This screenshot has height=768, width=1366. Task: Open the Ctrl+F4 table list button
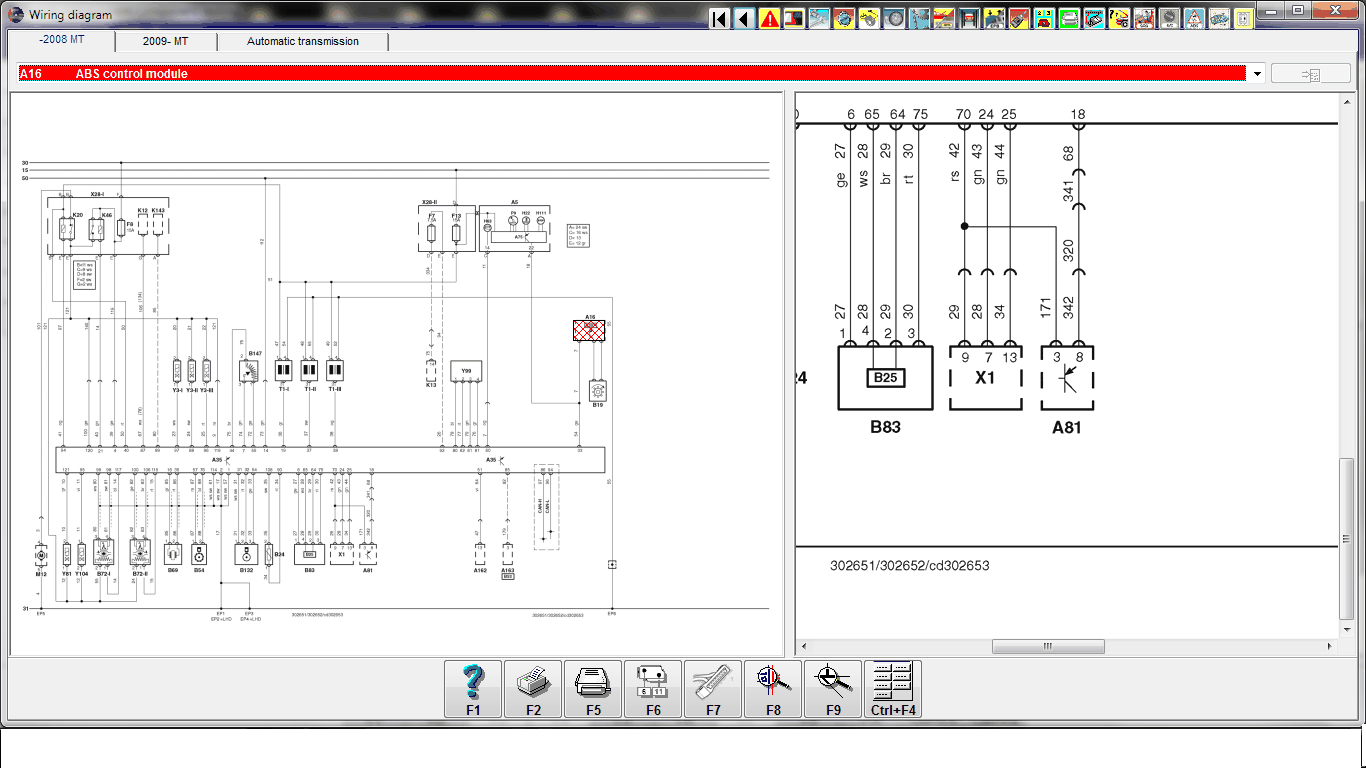(893, 688)
